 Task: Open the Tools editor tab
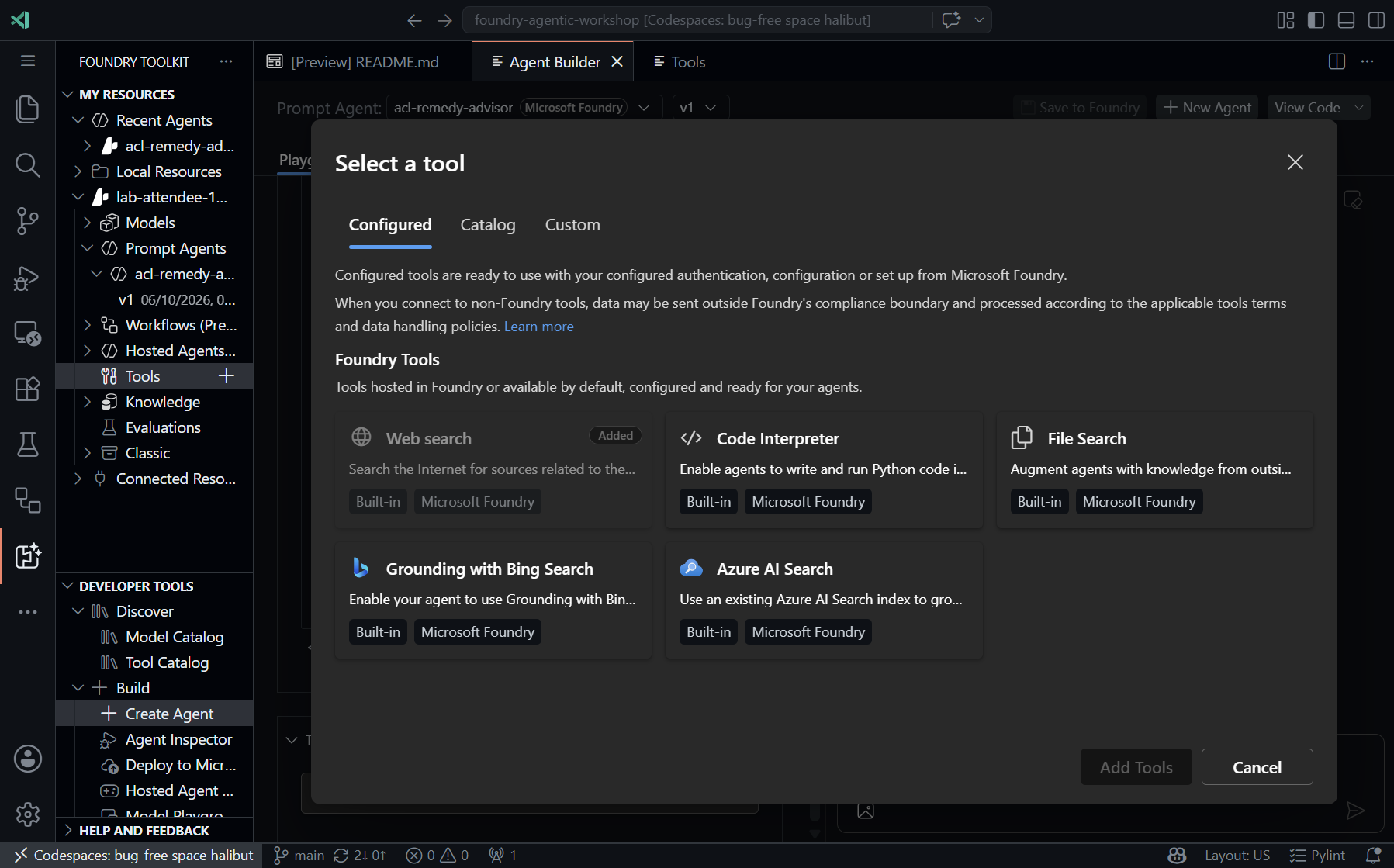[703, 61]
